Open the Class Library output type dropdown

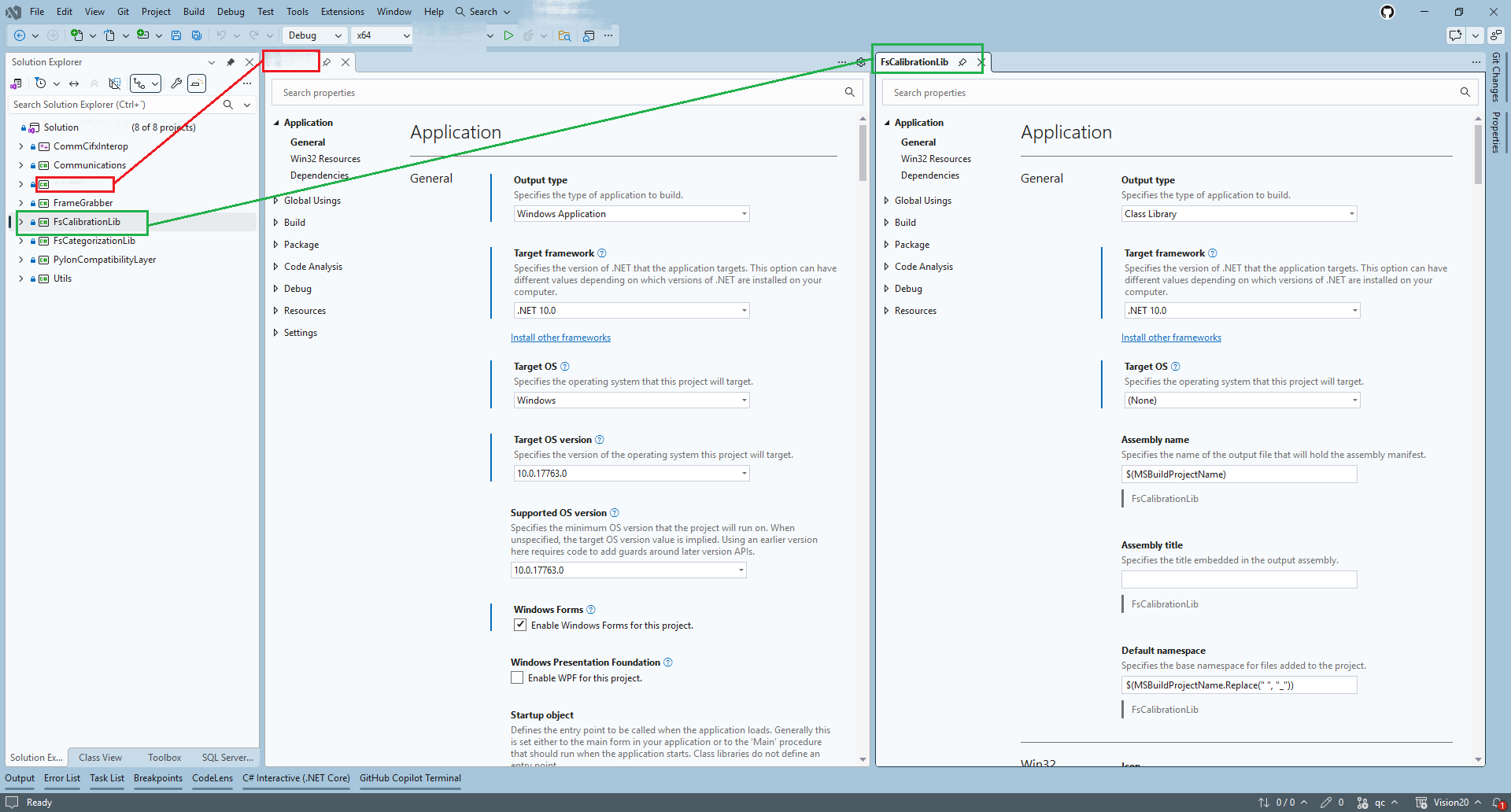(1239, 214)
